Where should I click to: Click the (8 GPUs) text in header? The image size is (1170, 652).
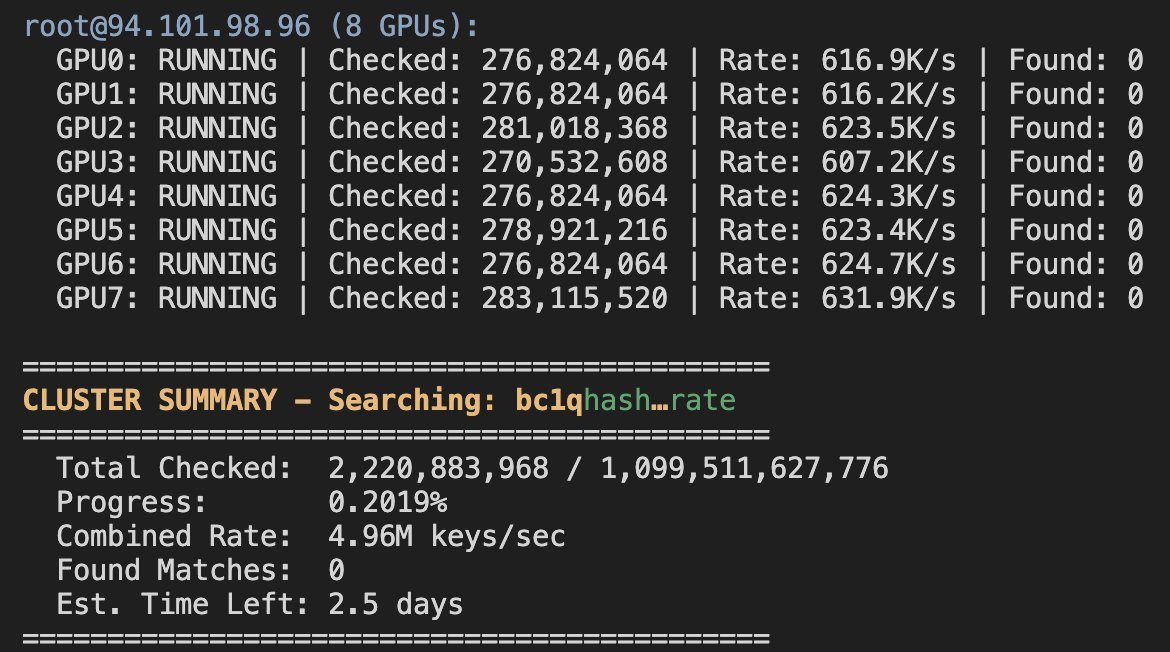[404, 27]
